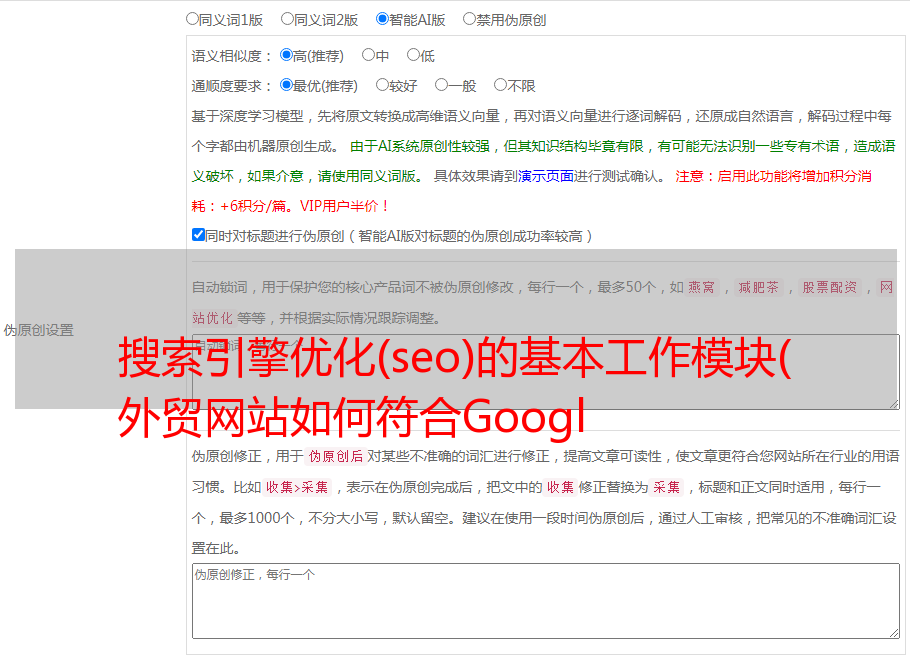This screenshot has width=911, height=658.
Task: Set 通顺度要求 to 不限
Action: coord(500,85)
